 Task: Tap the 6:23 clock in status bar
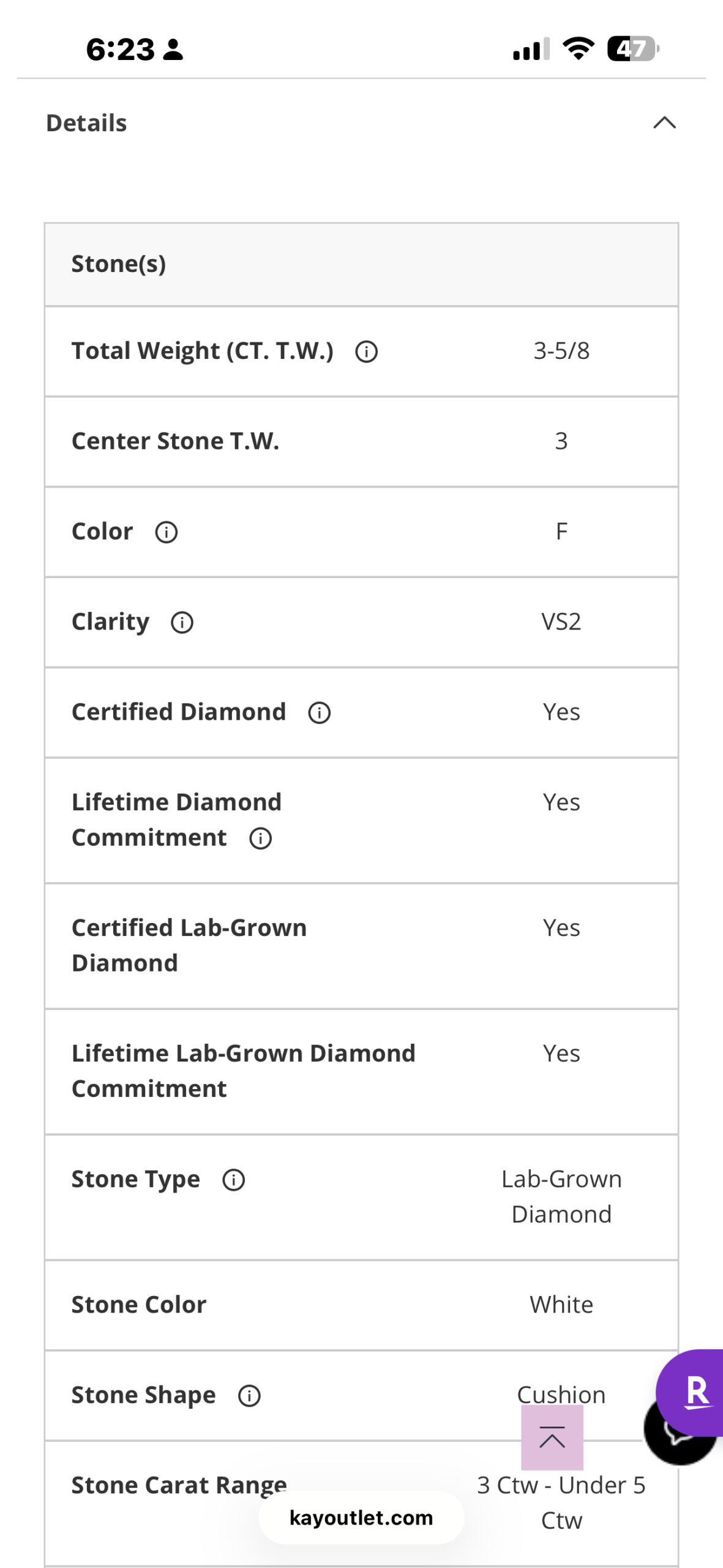click(121, 49)
